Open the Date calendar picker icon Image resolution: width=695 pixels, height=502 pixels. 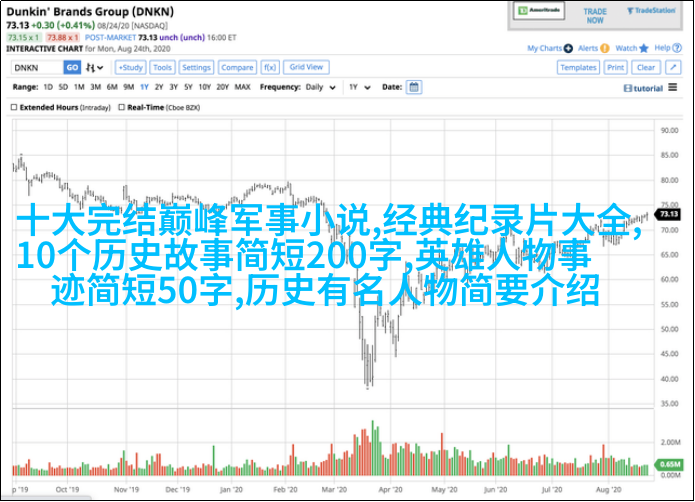point(414,87)
